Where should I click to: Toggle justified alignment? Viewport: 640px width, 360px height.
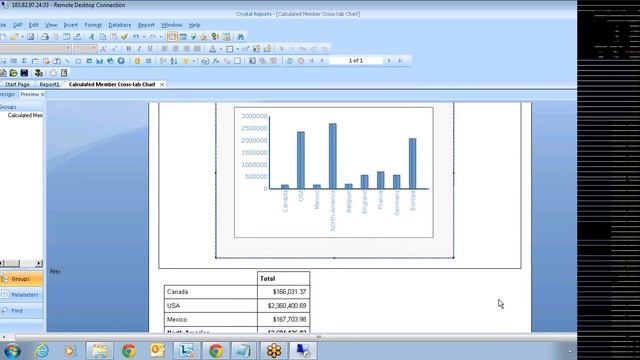[x=197, y=49]
